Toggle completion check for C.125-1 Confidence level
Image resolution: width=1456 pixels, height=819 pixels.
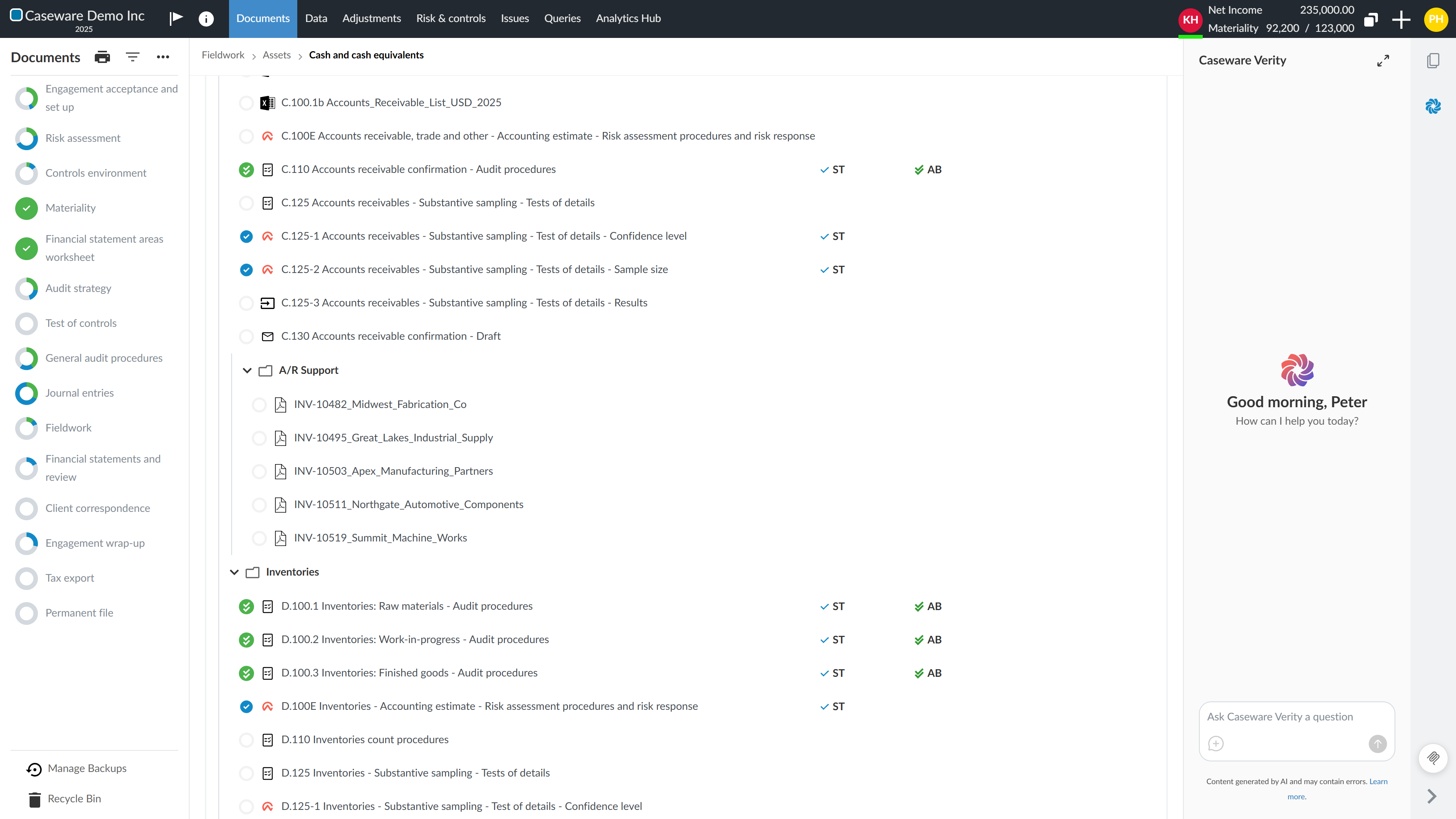coord(246,236)
